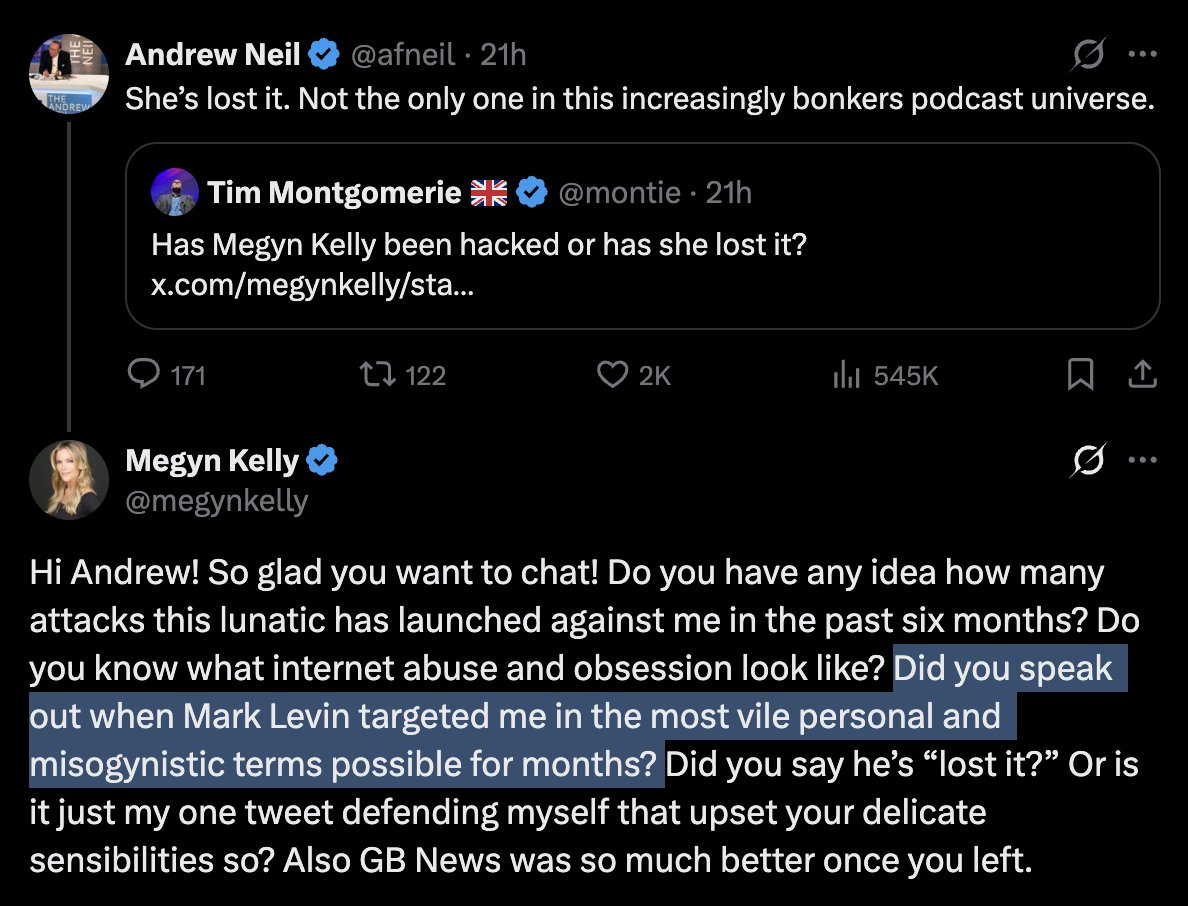This screenshot has height=906, width=1188.
Task: Open the @megynkelly handle link
Action: (x=217, y=499)
